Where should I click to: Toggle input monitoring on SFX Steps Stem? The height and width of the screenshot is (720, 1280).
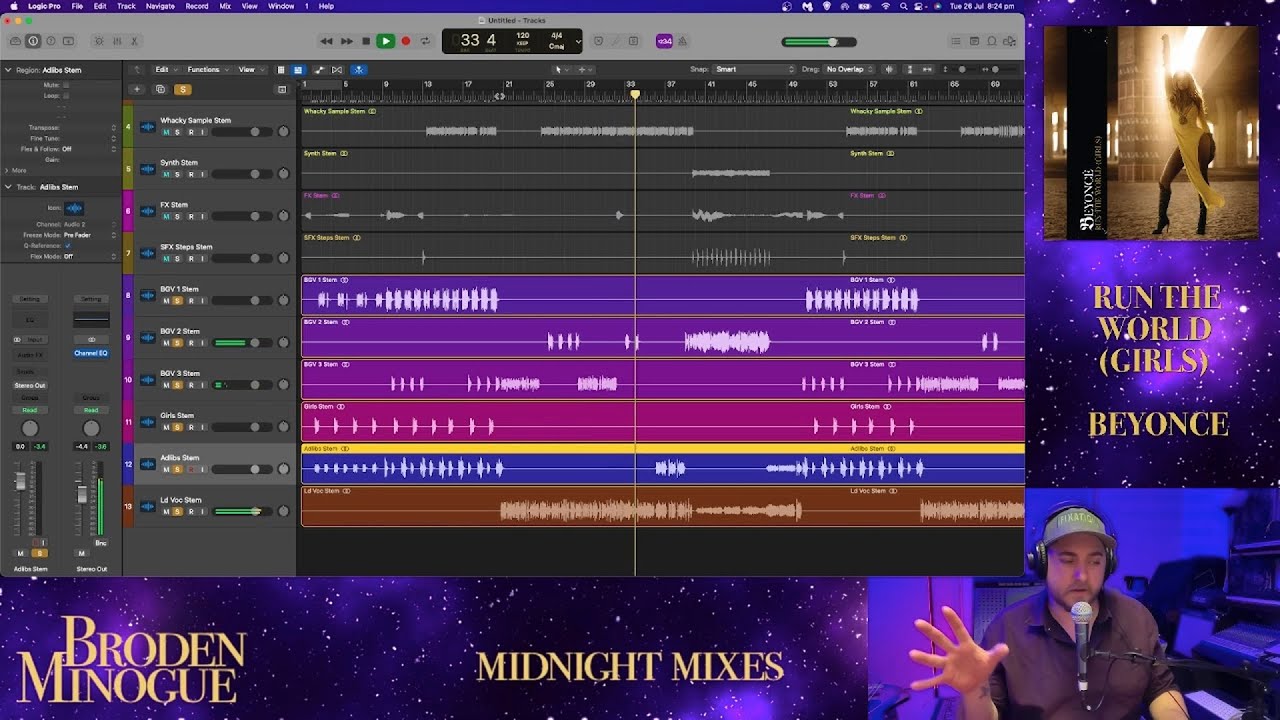tap(202, 259)
